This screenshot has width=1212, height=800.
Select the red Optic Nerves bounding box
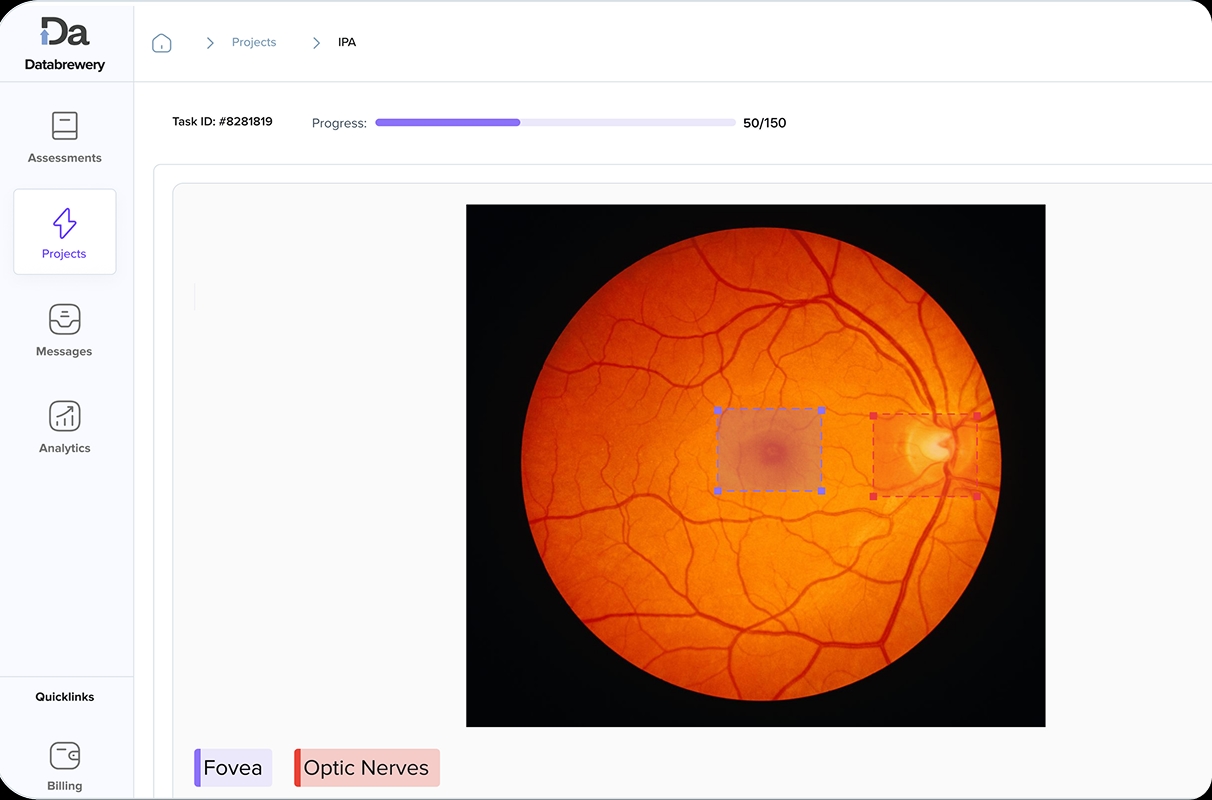click(x=925, y=455)
